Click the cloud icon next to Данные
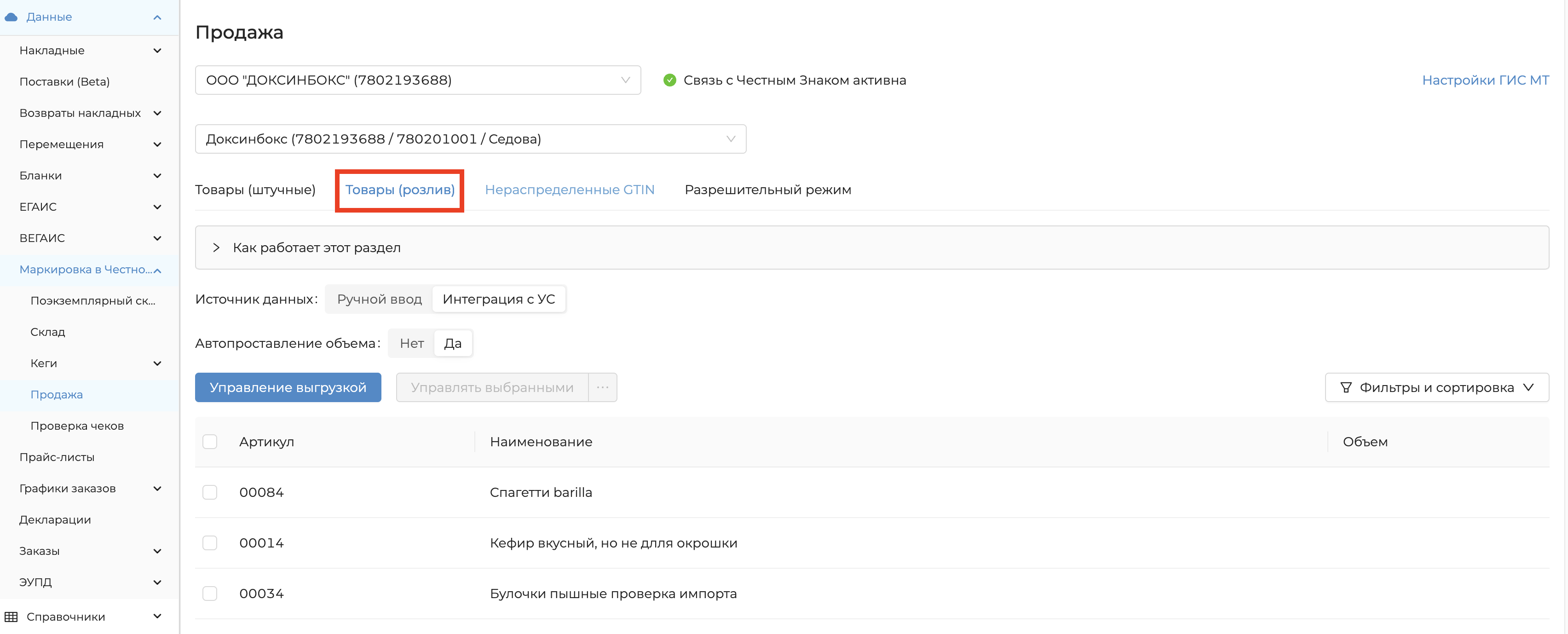1568x634 pixels. pyautogui.click(x=11, y=17)
